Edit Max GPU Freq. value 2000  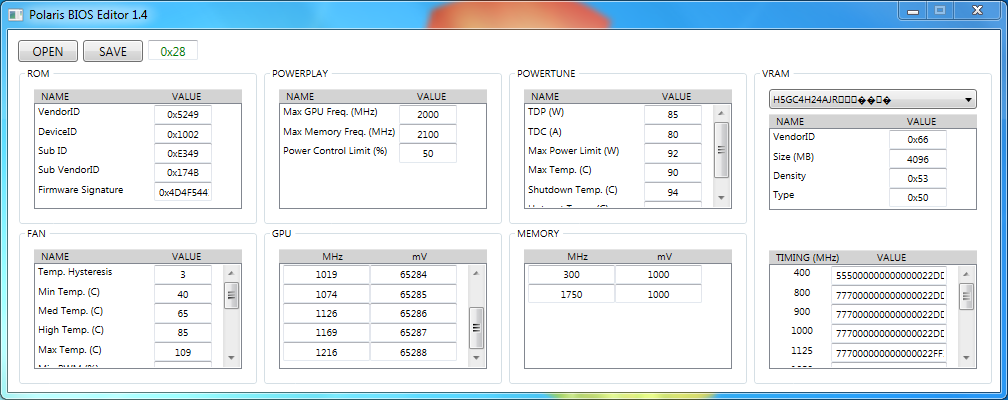pyautogui.click(x=428, y=115)
